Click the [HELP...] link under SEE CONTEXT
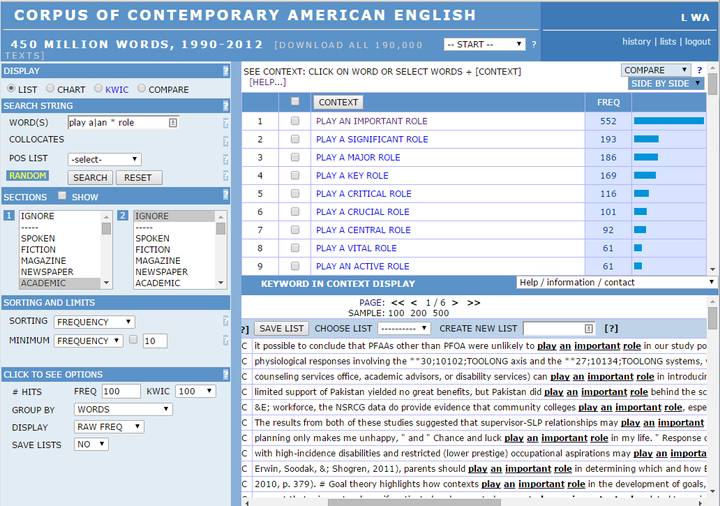 (x=268, y=82)
